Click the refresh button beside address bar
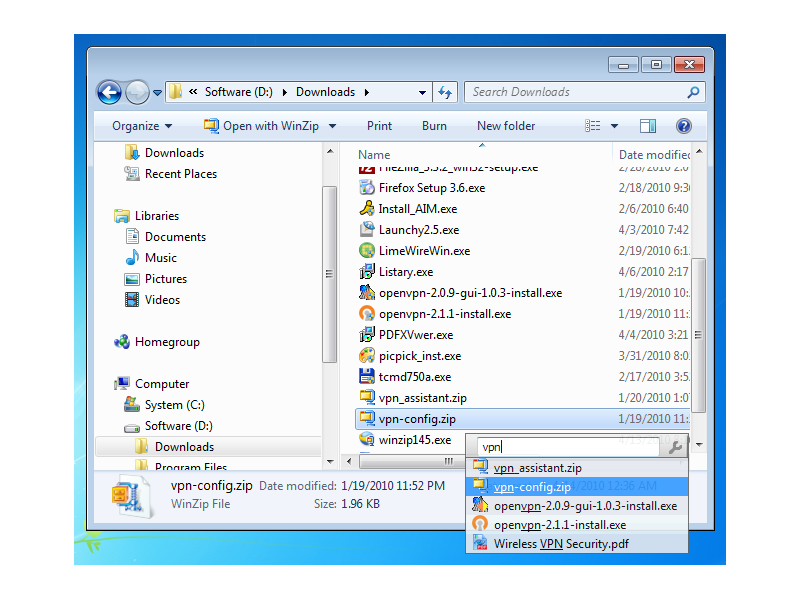Image resolution: width=800 pixels, height=600 pixels. 446,92
